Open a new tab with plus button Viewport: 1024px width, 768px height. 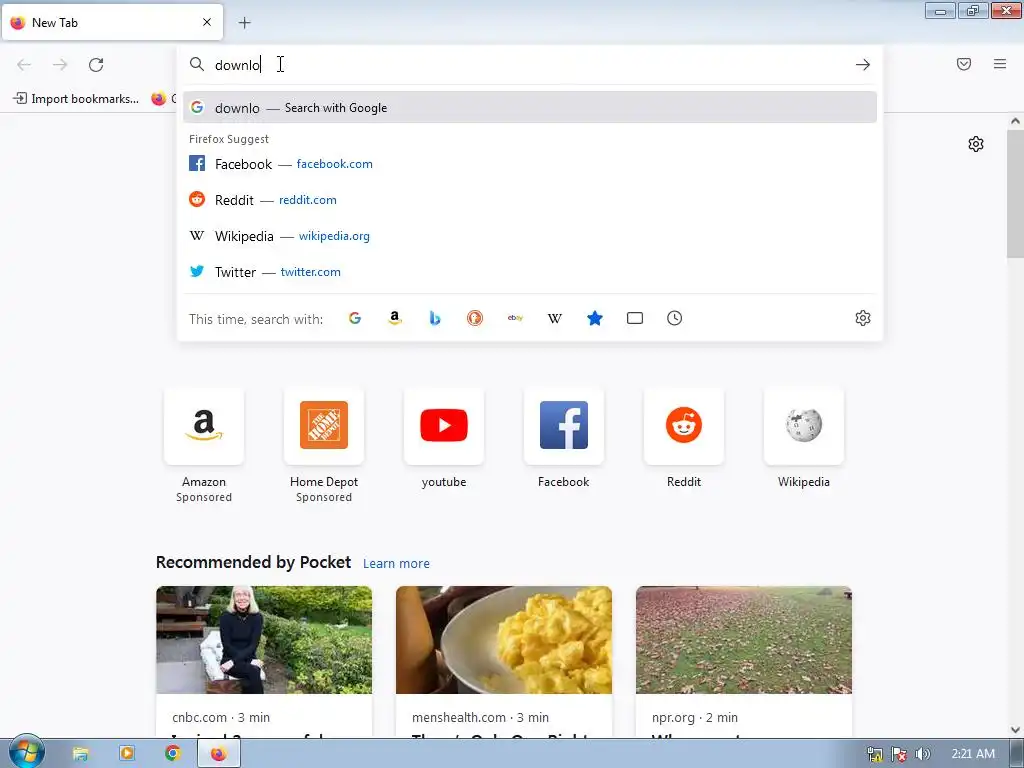point(244,23)
